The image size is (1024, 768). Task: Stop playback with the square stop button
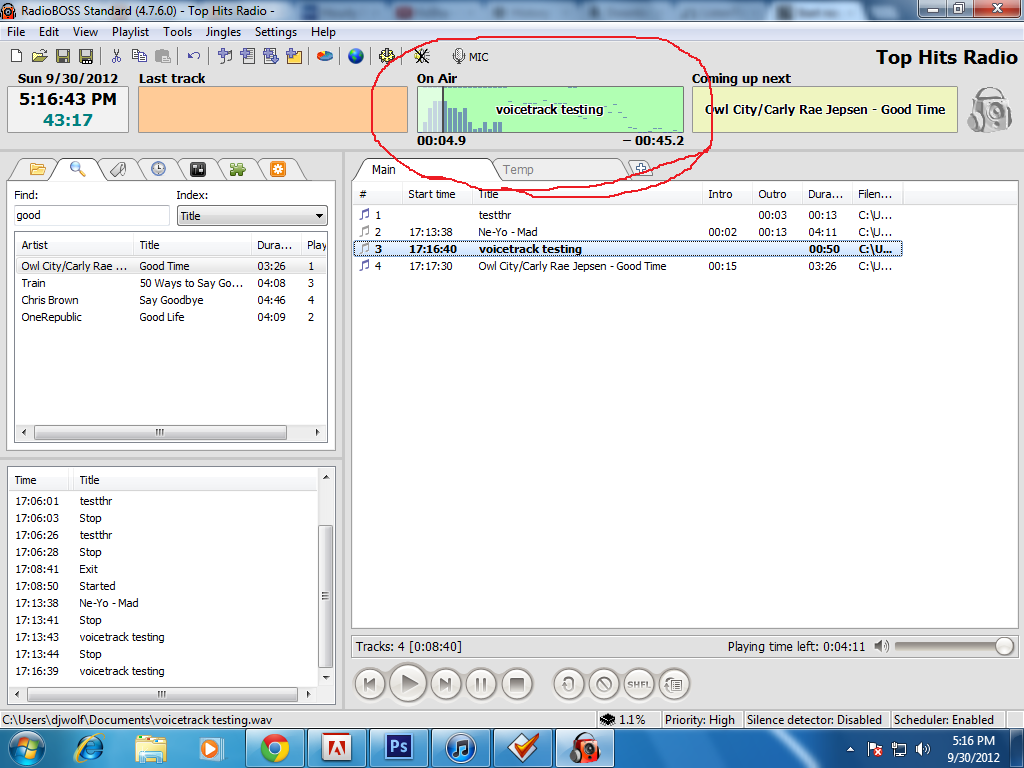coord(517,684)
